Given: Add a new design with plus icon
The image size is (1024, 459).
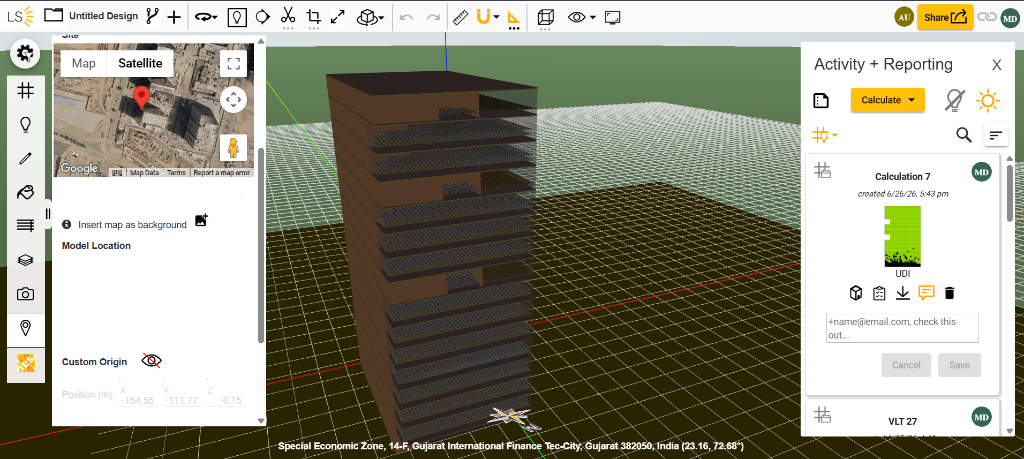Looking at the screenshot, I should tap(174, 18).
